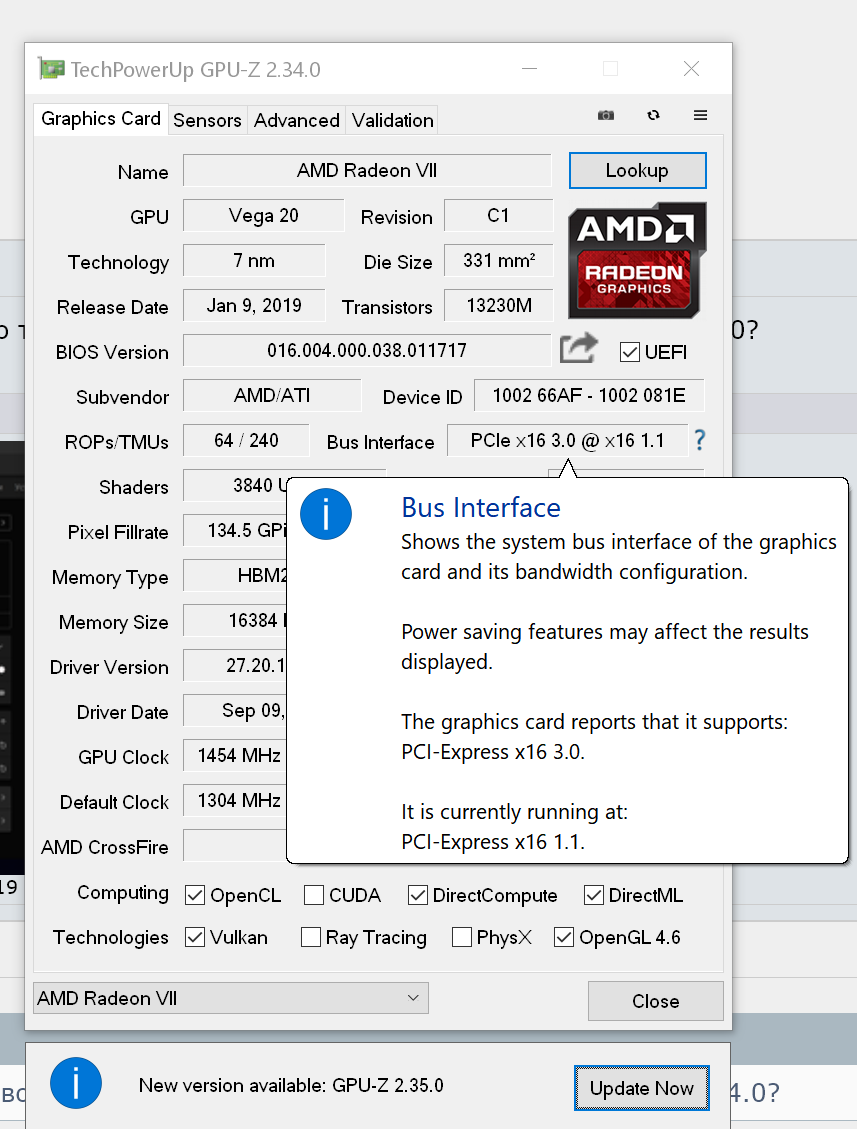Toggle the PhysX checkbox
The width and height of the screenshot is (857, 1129).
pyautogui.click(x=462, y=937)
